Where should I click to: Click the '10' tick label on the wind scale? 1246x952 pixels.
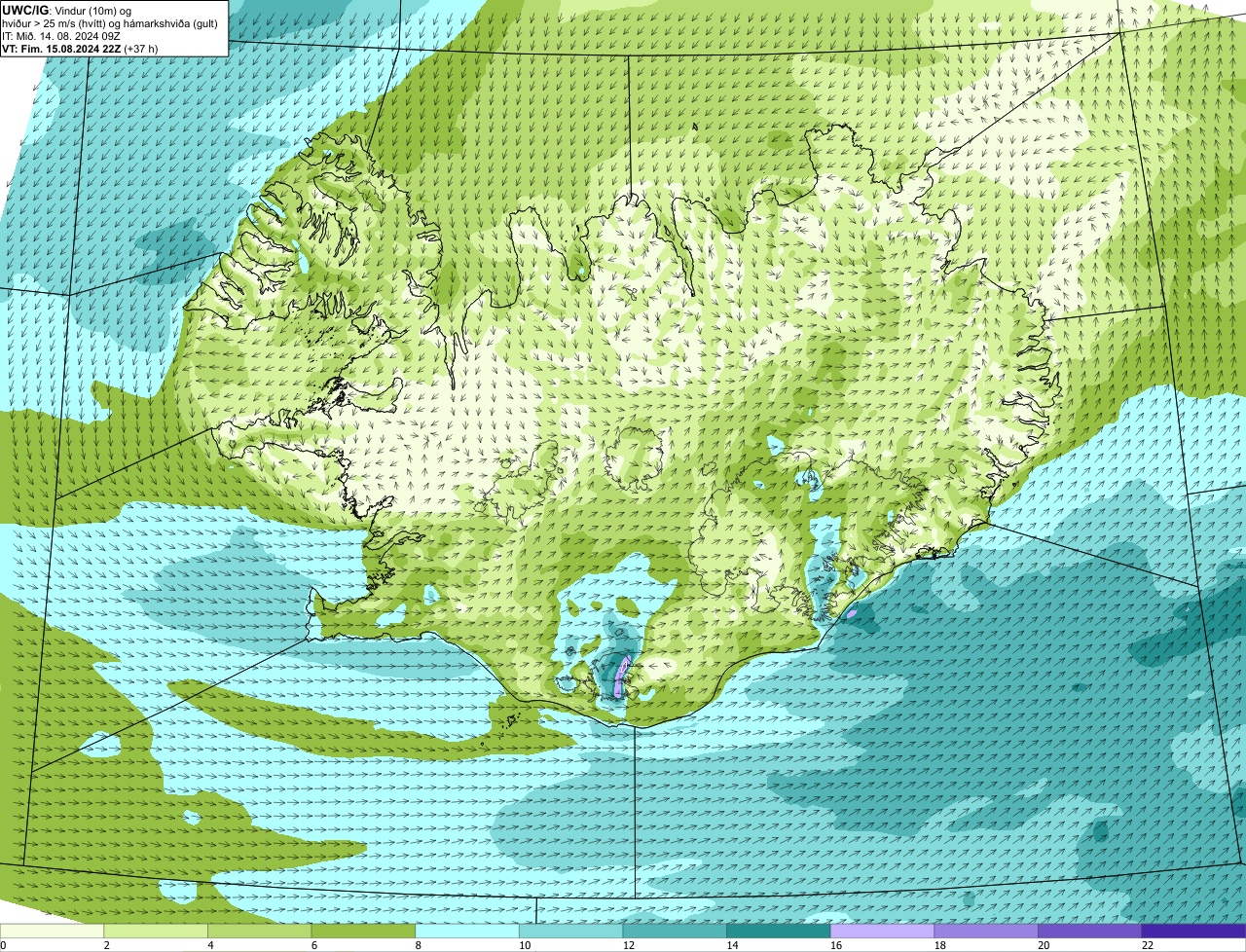click(525, 945)
